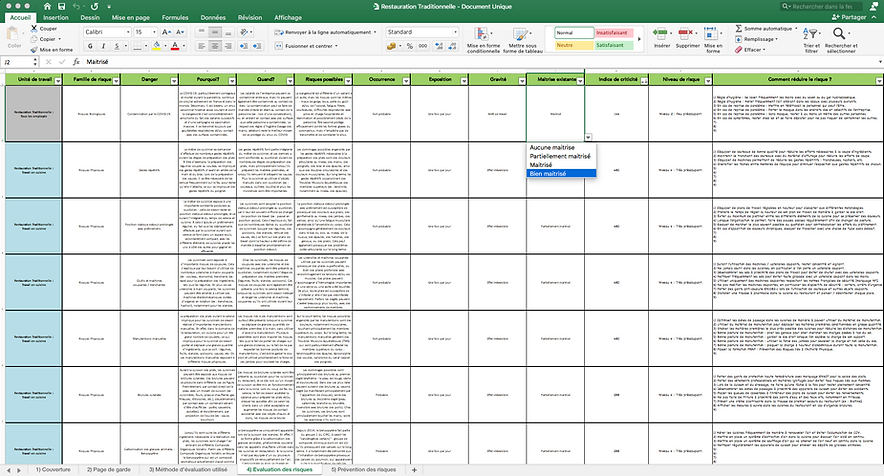The height and width of the screenshot is (476, 884).
Task: Click the red font color A
Action: click(x=175, y=46)
